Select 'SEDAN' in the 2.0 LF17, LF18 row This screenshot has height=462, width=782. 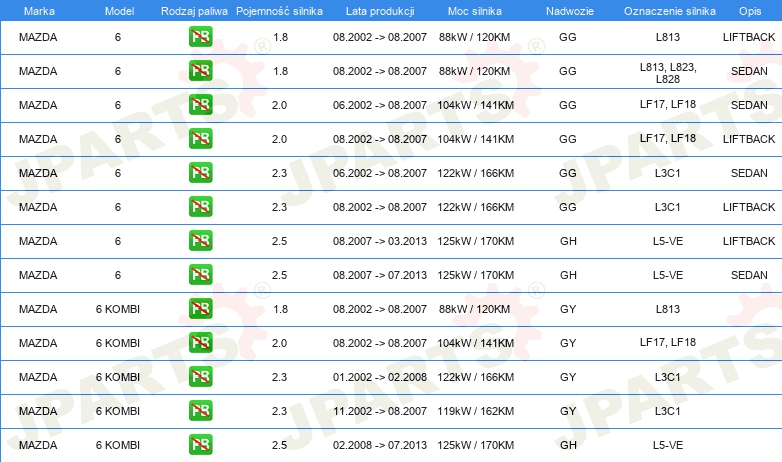tap(749, 105)
